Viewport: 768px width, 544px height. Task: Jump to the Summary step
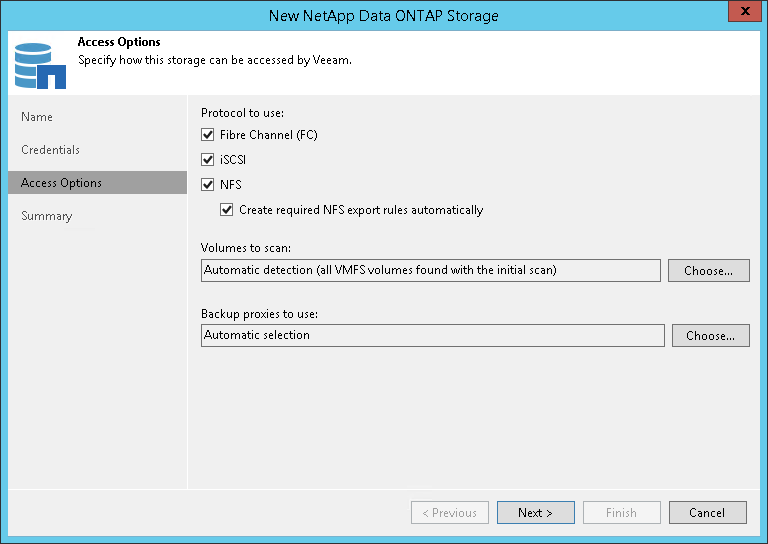click(x=46, y=216)
